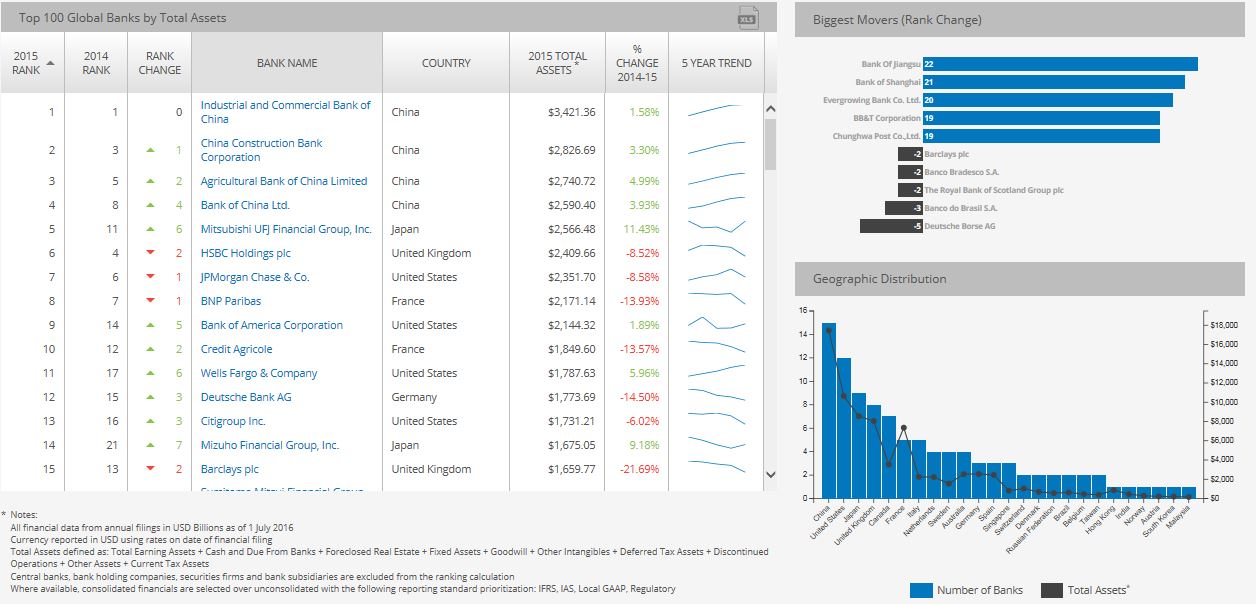The width and height of the screenshot is (1256, 604).
Task: Click the table scrollbar down arrow
Action: pos(770,474)
